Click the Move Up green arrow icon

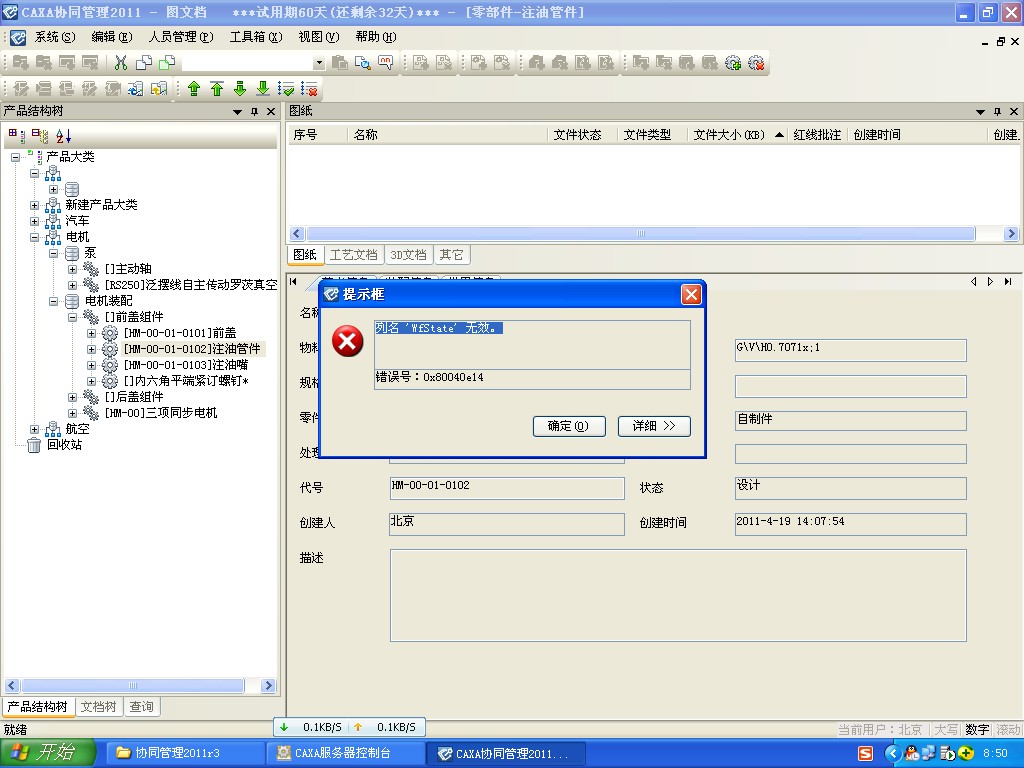pyautogui.click(x=194, y=88)
